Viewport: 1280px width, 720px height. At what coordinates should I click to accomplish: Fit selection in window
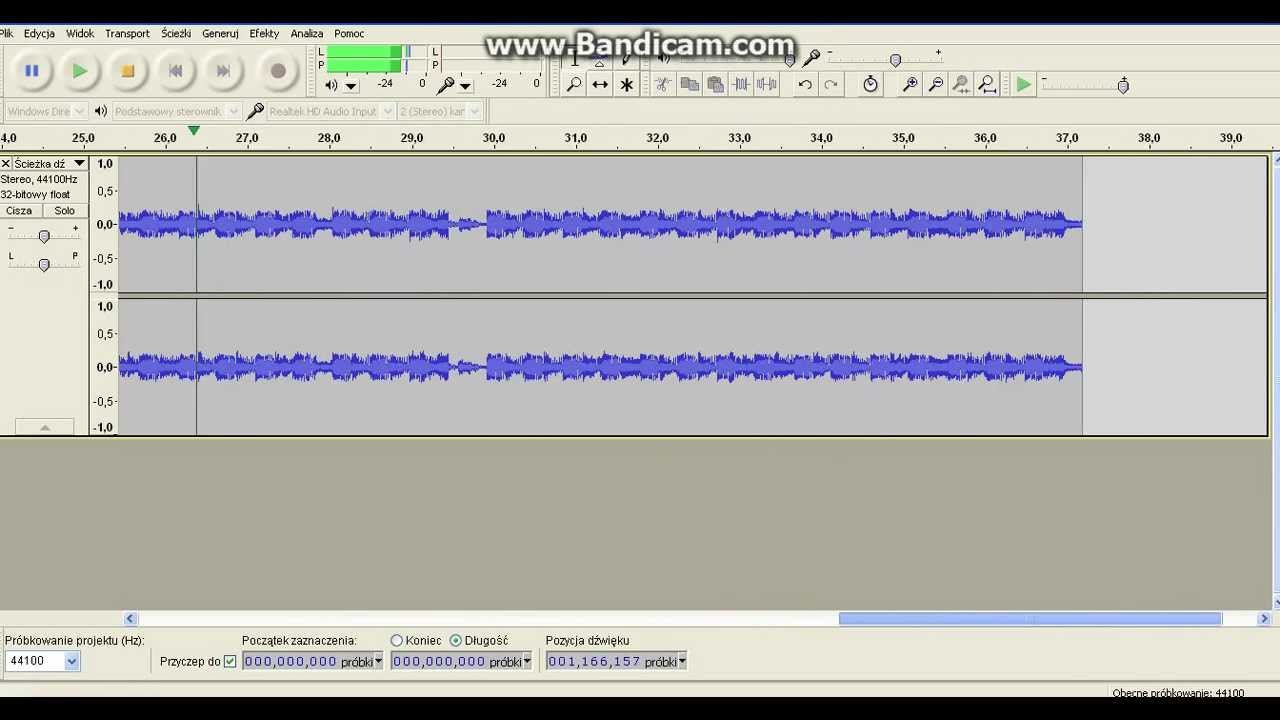point(961,85)
